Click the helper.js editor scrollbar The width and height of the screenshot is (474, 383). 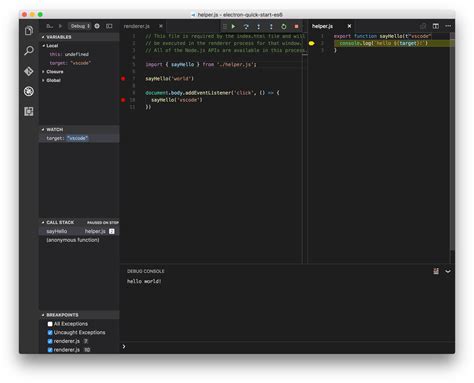pos(452,142)
